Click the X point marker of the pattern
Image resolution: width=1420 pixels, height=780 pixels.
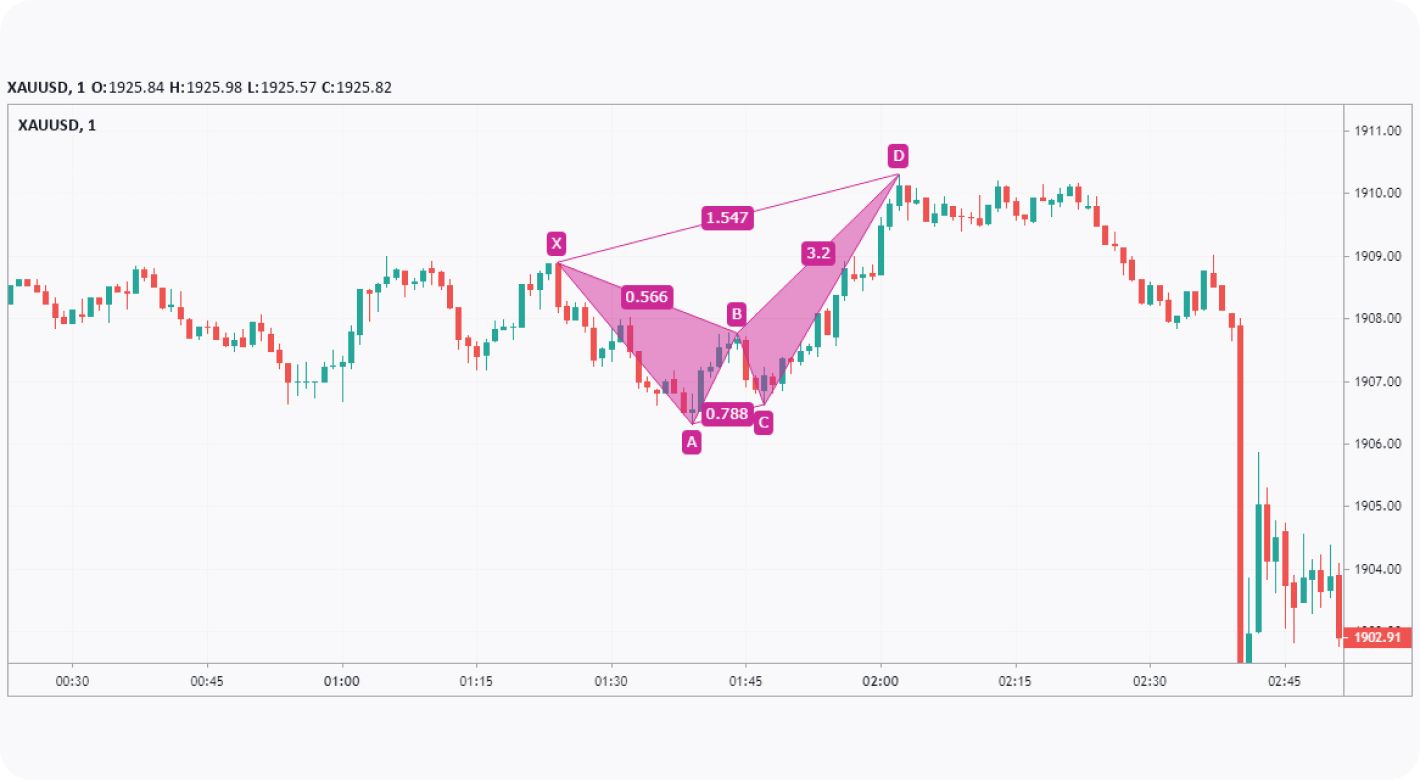[x=557, y=243]
